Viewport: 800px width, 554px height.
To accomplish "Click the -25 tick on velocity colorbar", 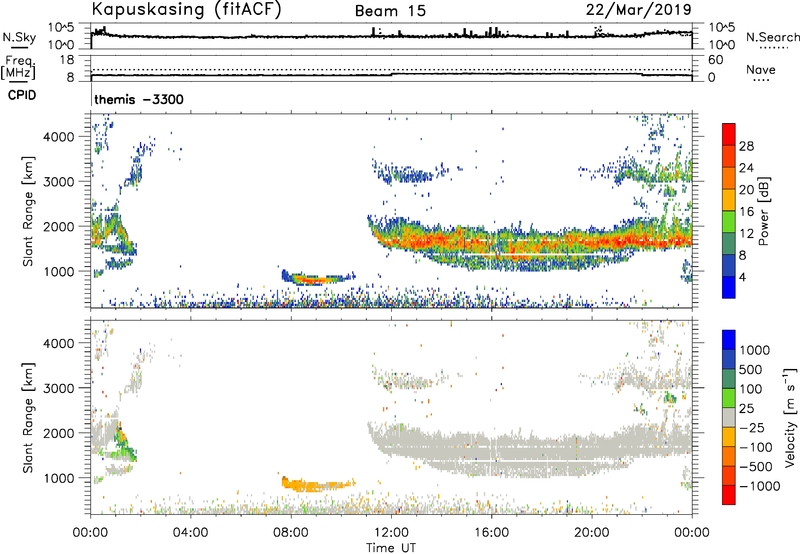I will click(x=752, y=427).
